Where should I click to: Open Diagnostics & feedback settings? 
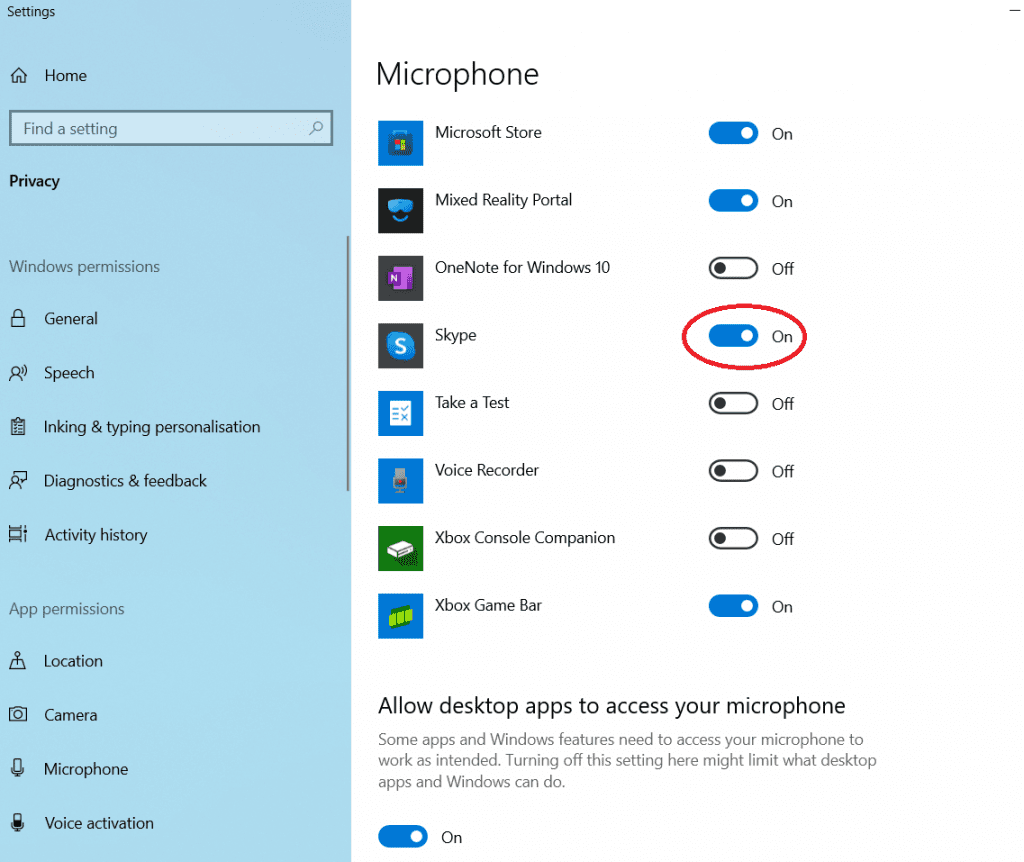tap(124, 481)
